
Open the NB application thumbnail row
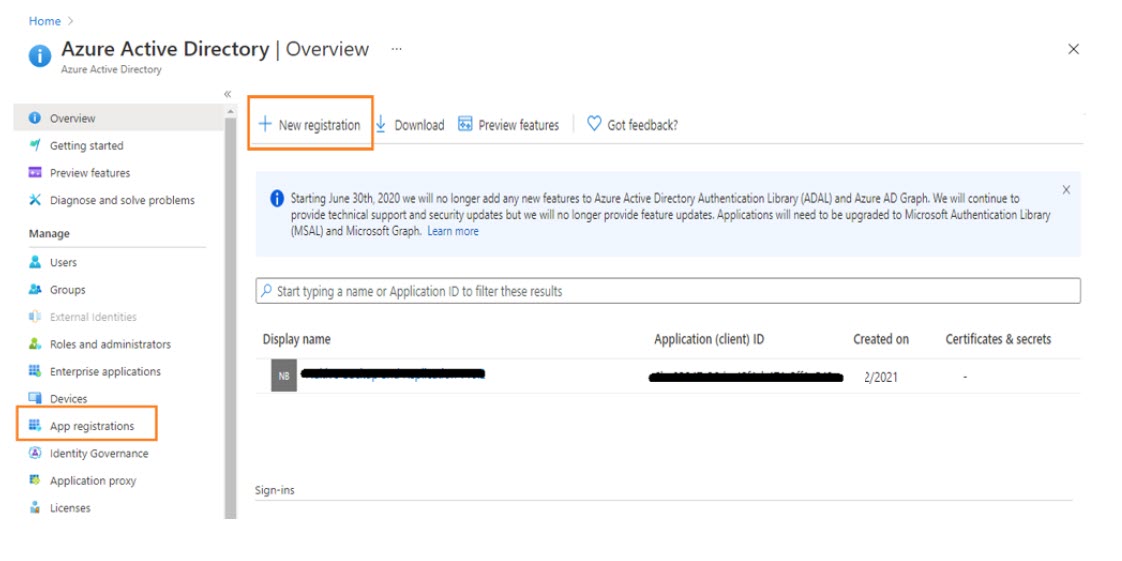(x=284, y=376)
